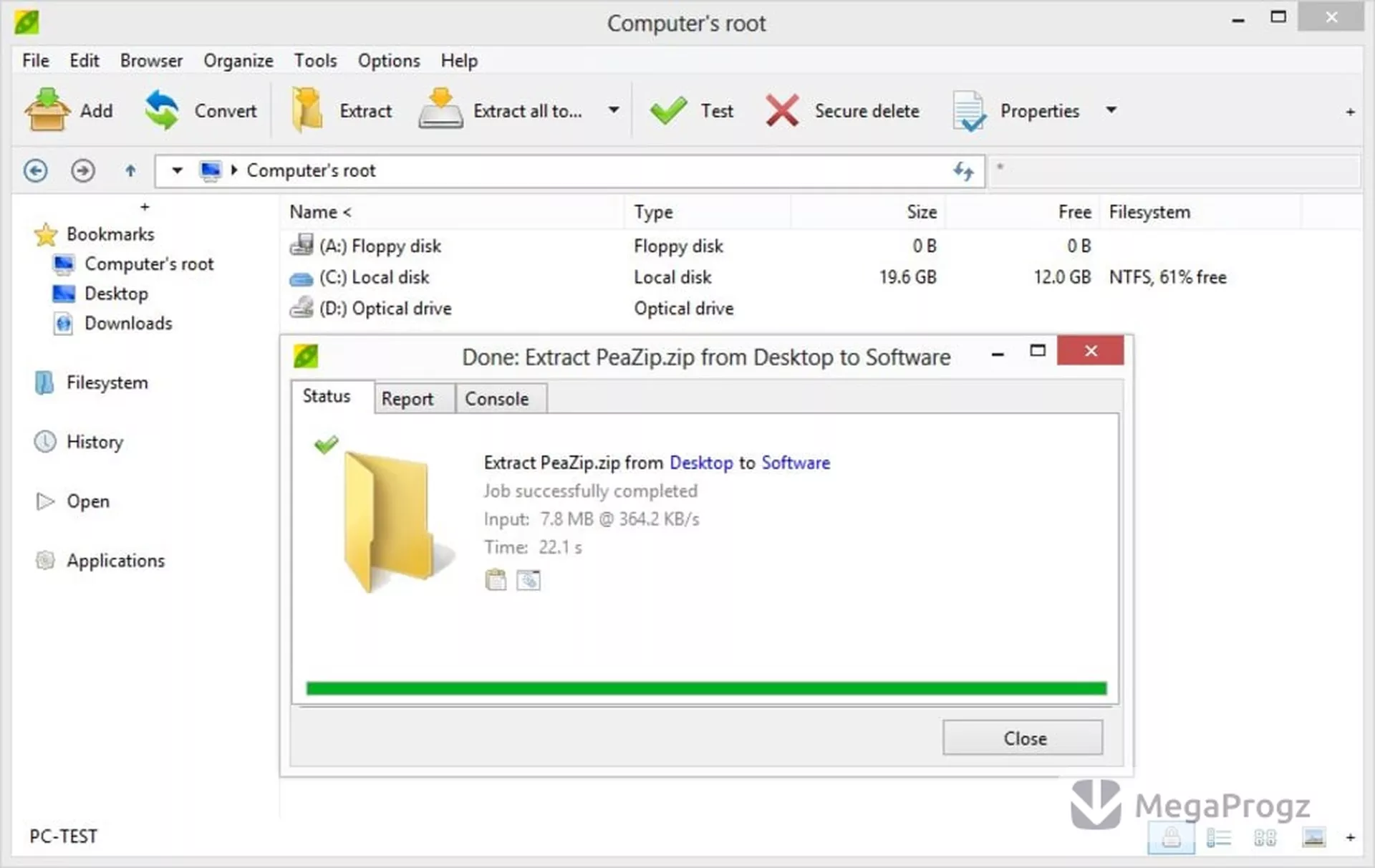Screen dimensions: 1375x868
Task: Open the Help menu
Action: (x=459, y=61)
